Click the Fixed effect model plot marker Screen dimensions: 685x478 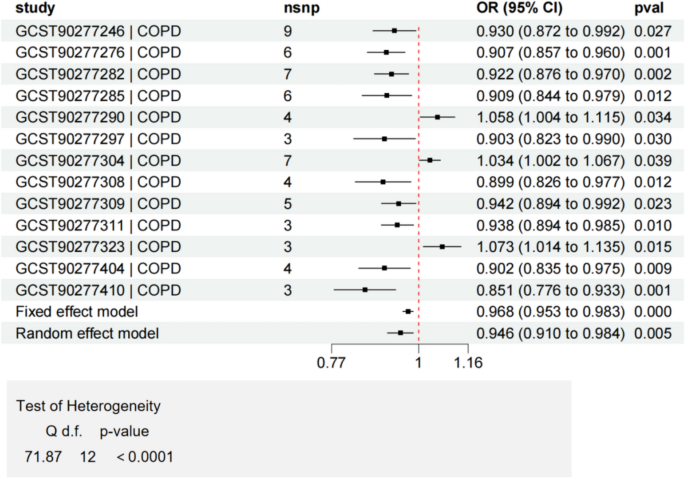coord(408,312)
